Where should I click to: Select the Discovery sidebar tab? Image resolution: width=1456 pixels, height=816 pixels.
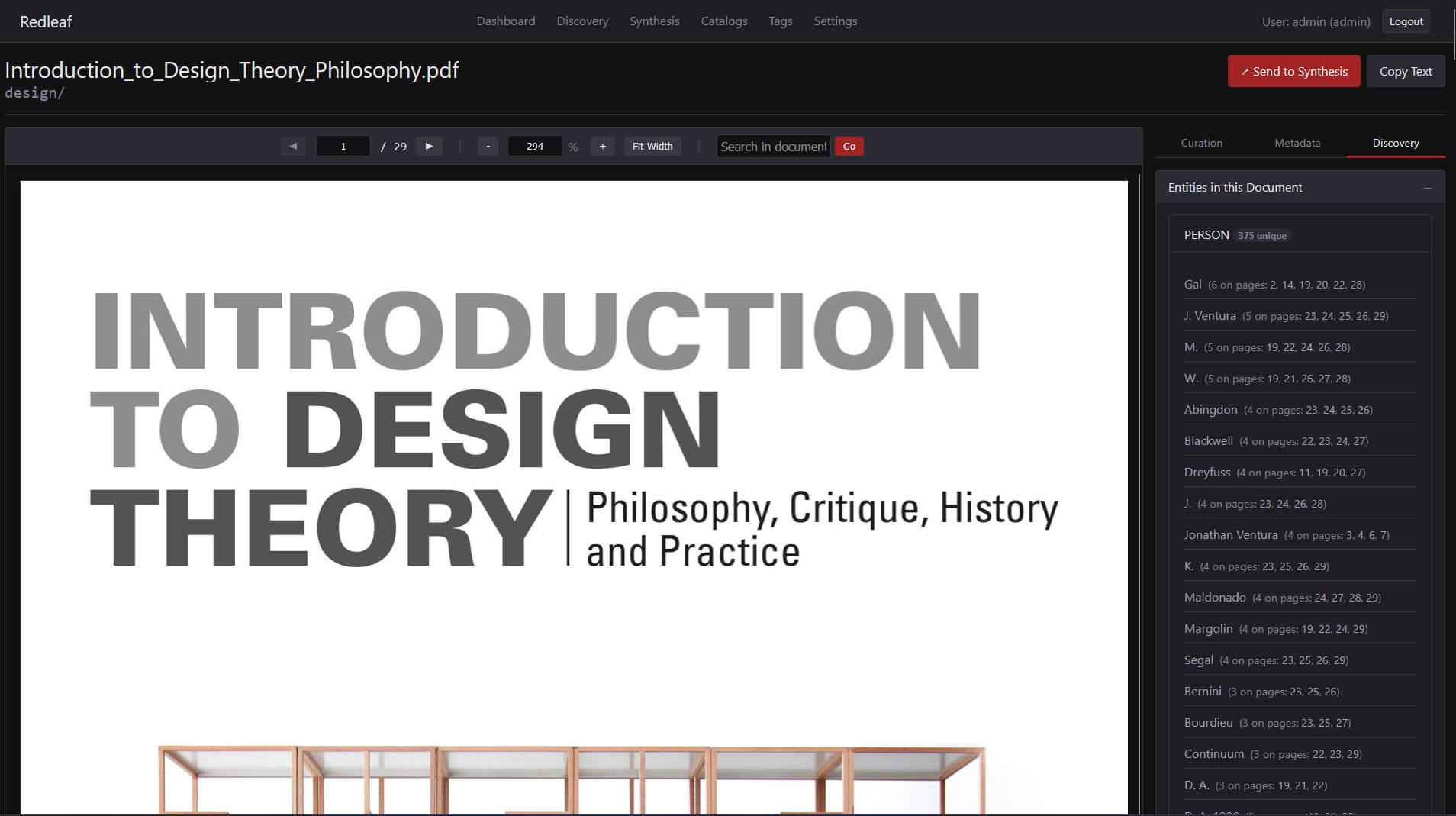click(1395, 143)
